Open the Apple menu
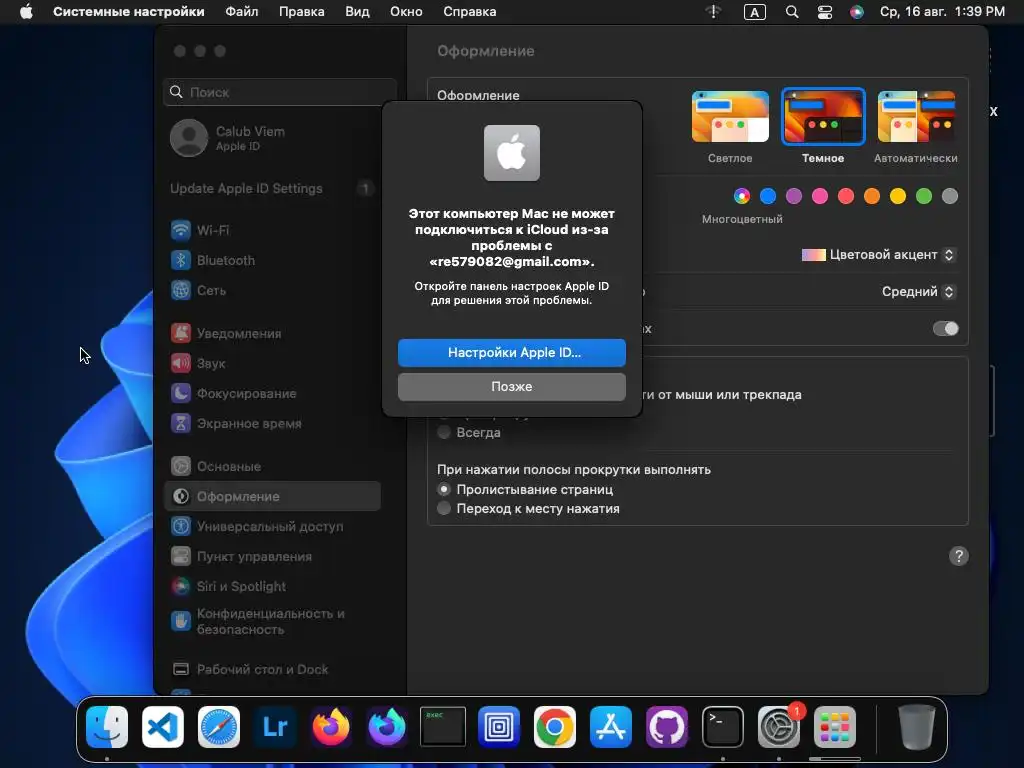The height and width of the screenshot is (768, 1024). (26, 12)
